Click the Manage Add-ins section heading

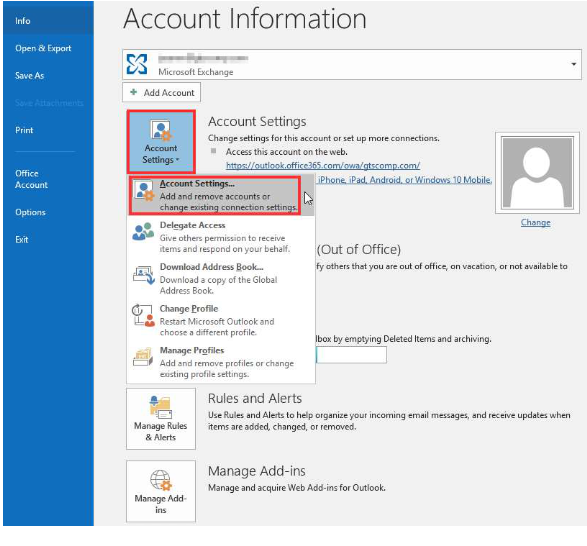click(x=257, y=471)
